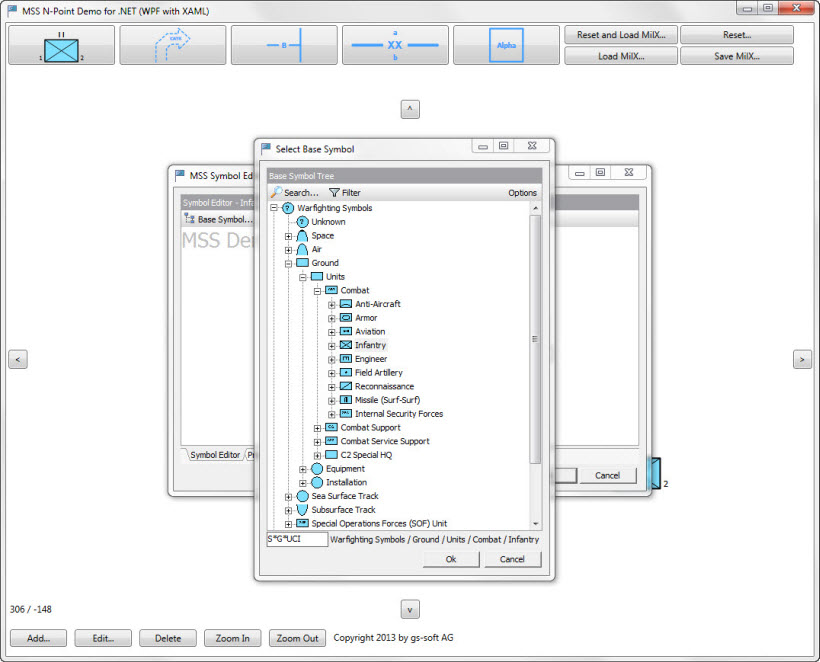Expand the Aviation tree node
The image size is (820, 662).
click(331, 331)
